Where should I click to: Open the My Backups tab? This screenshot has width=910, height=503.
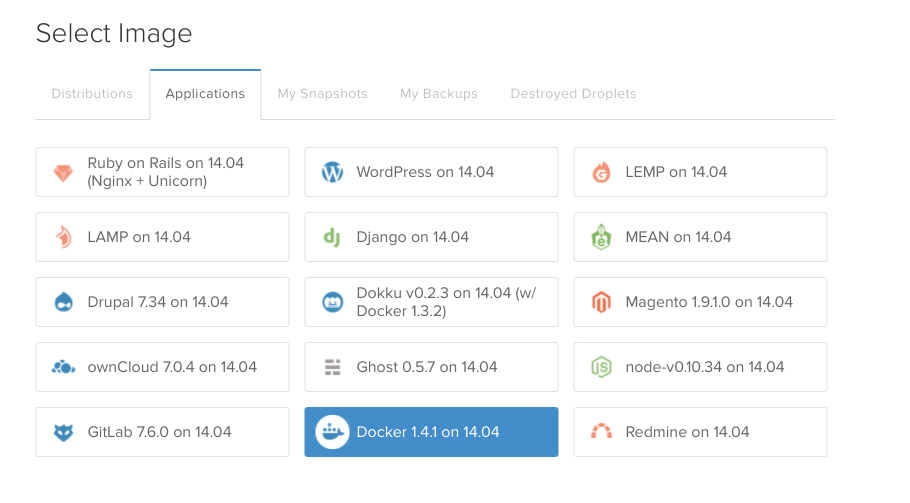pyautogui.click(x=438, y=94)
